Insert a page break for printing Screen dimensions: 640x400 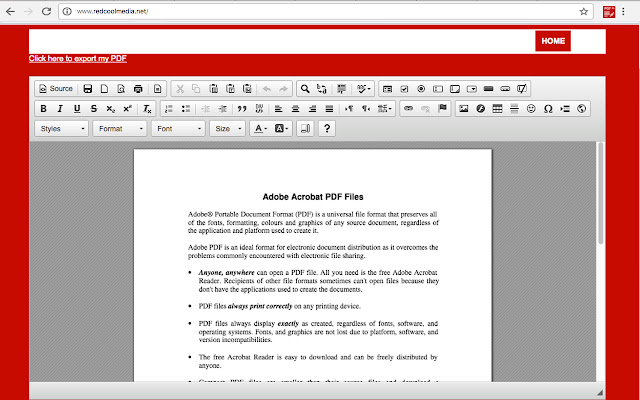565,109
